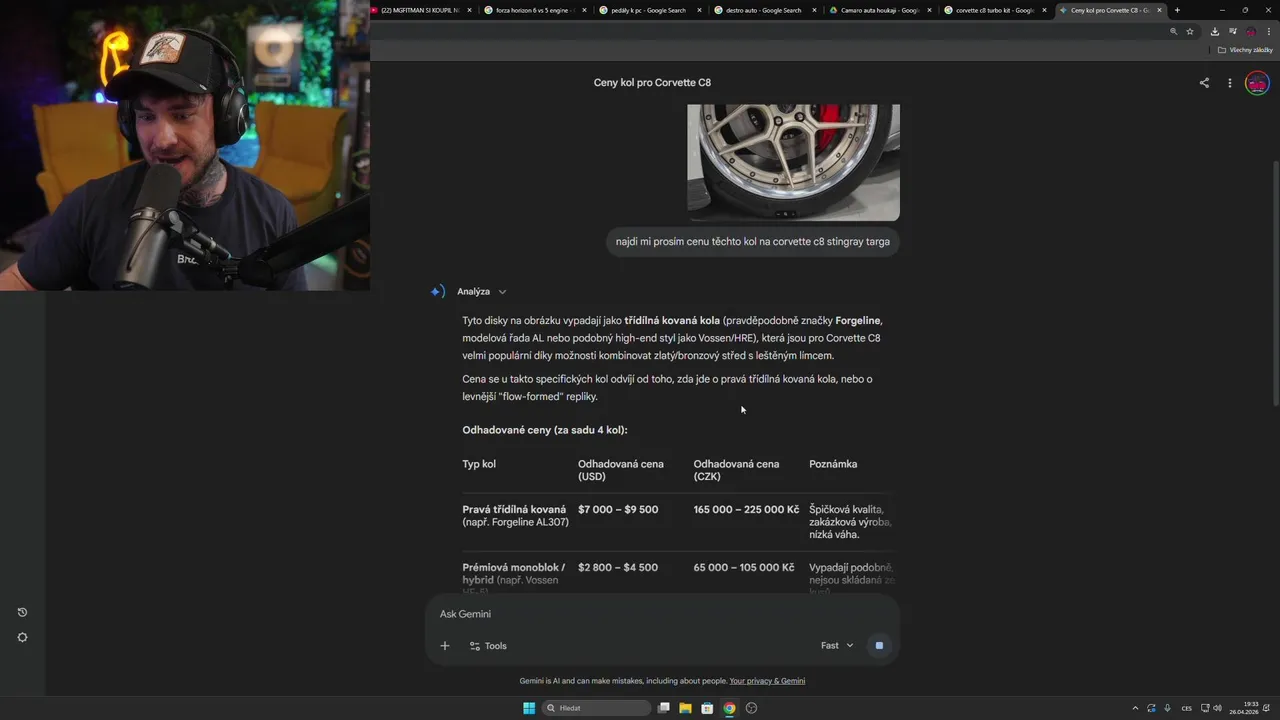Open a new browser tab
Screen dimensions: 1280x720
tap(1177, 10)
